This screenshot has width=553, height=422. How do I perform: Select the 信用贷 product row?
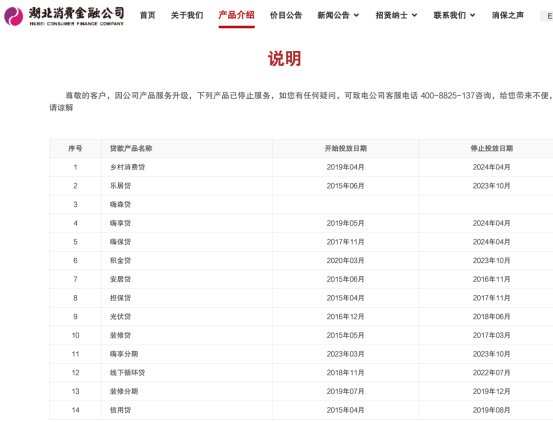[301, 410]
